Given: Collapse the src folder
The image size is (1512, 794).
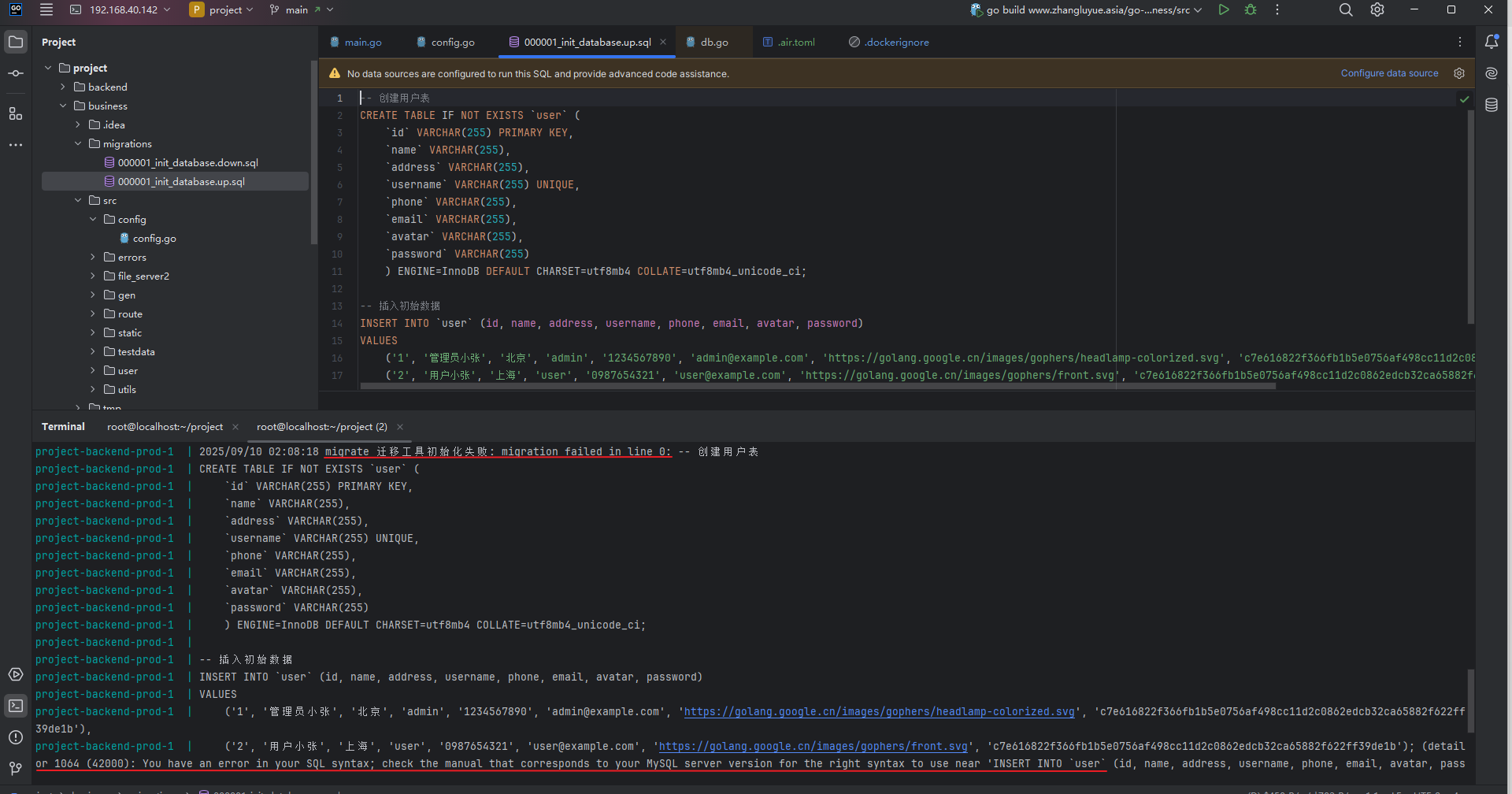Looking at the screenshot, I should coord(78,200).
